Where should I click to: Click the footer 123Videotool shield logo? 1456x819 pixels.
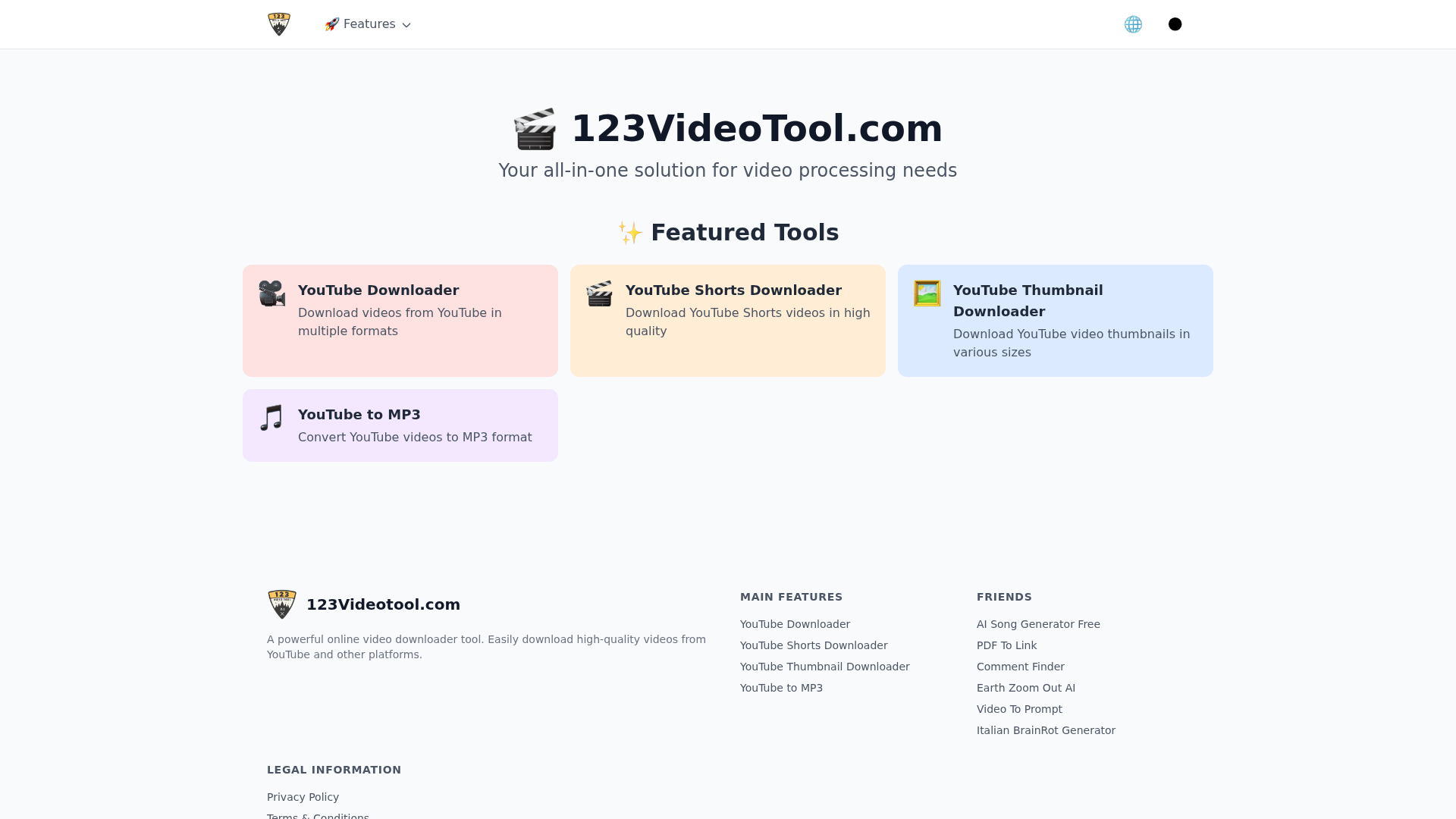pyautogui.click(x=282, y=604)
